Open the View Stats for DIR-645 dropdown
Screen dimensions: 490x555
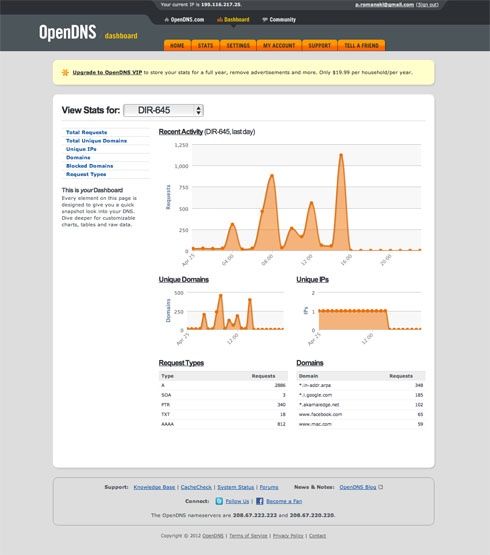(x=163, y=110)
